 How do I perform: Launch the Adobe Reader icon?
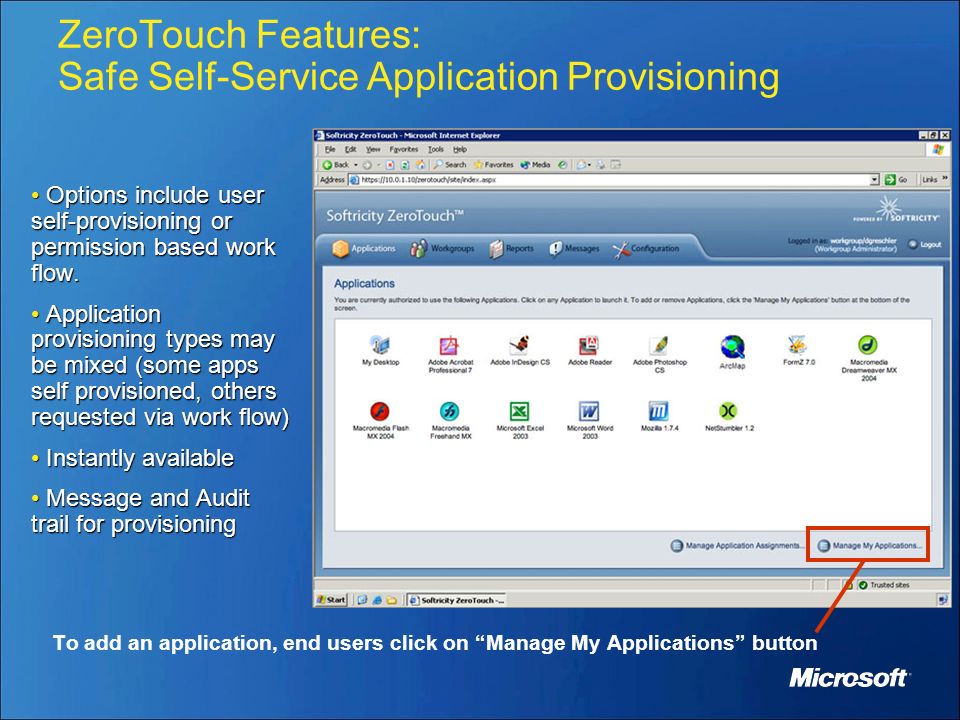[x=589, y=346]
